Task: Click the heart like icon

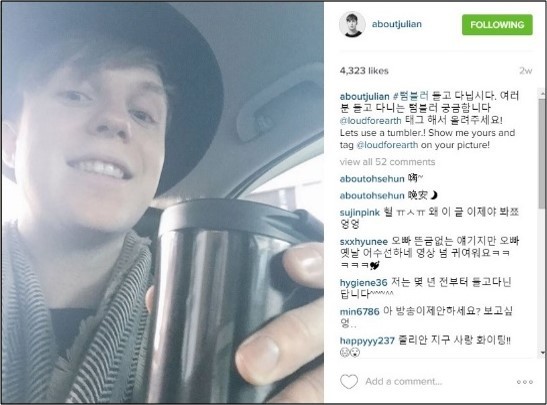Action: coord(349,381)
